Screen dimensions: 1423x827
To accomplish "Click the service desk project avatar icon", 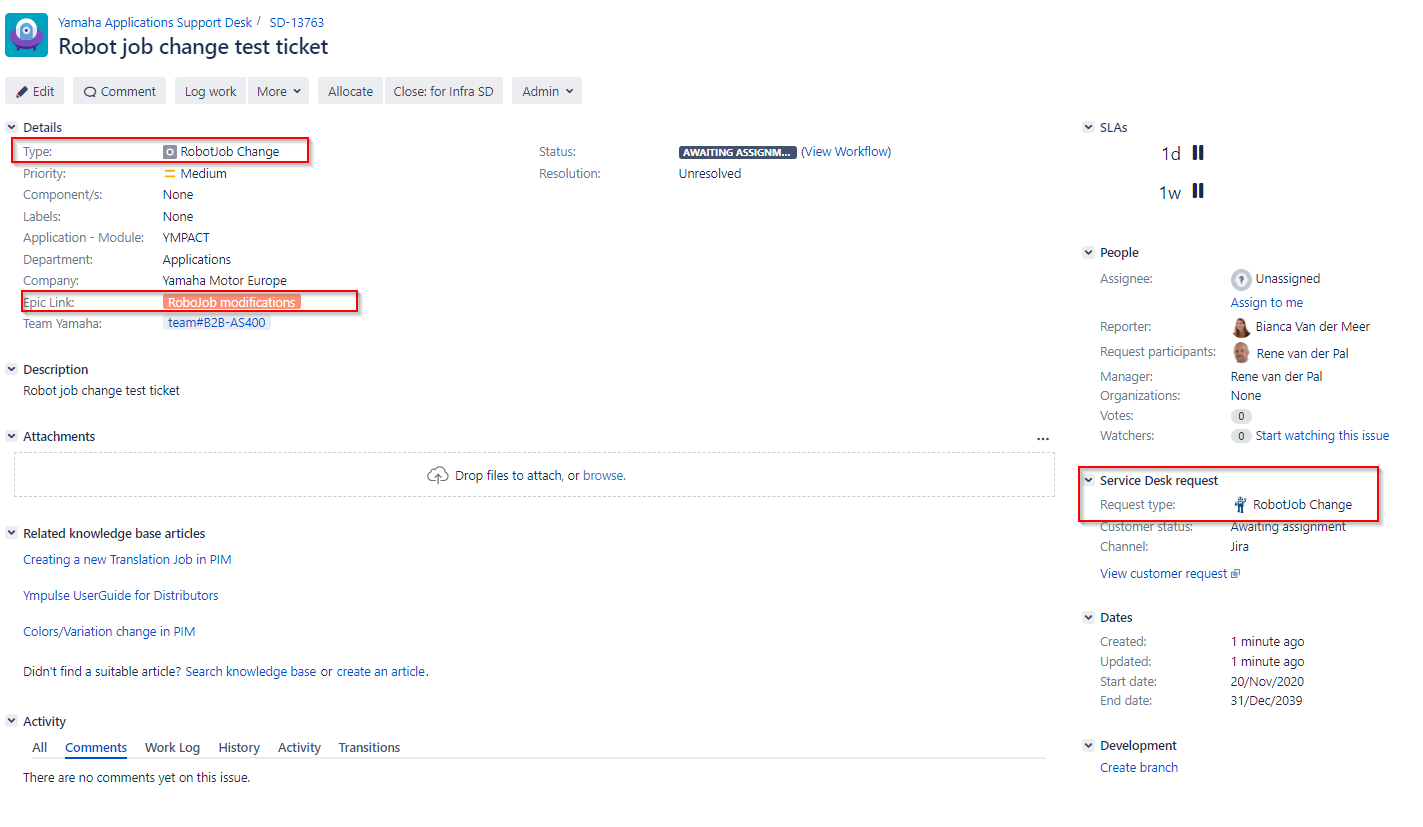I will pos(26,34).
